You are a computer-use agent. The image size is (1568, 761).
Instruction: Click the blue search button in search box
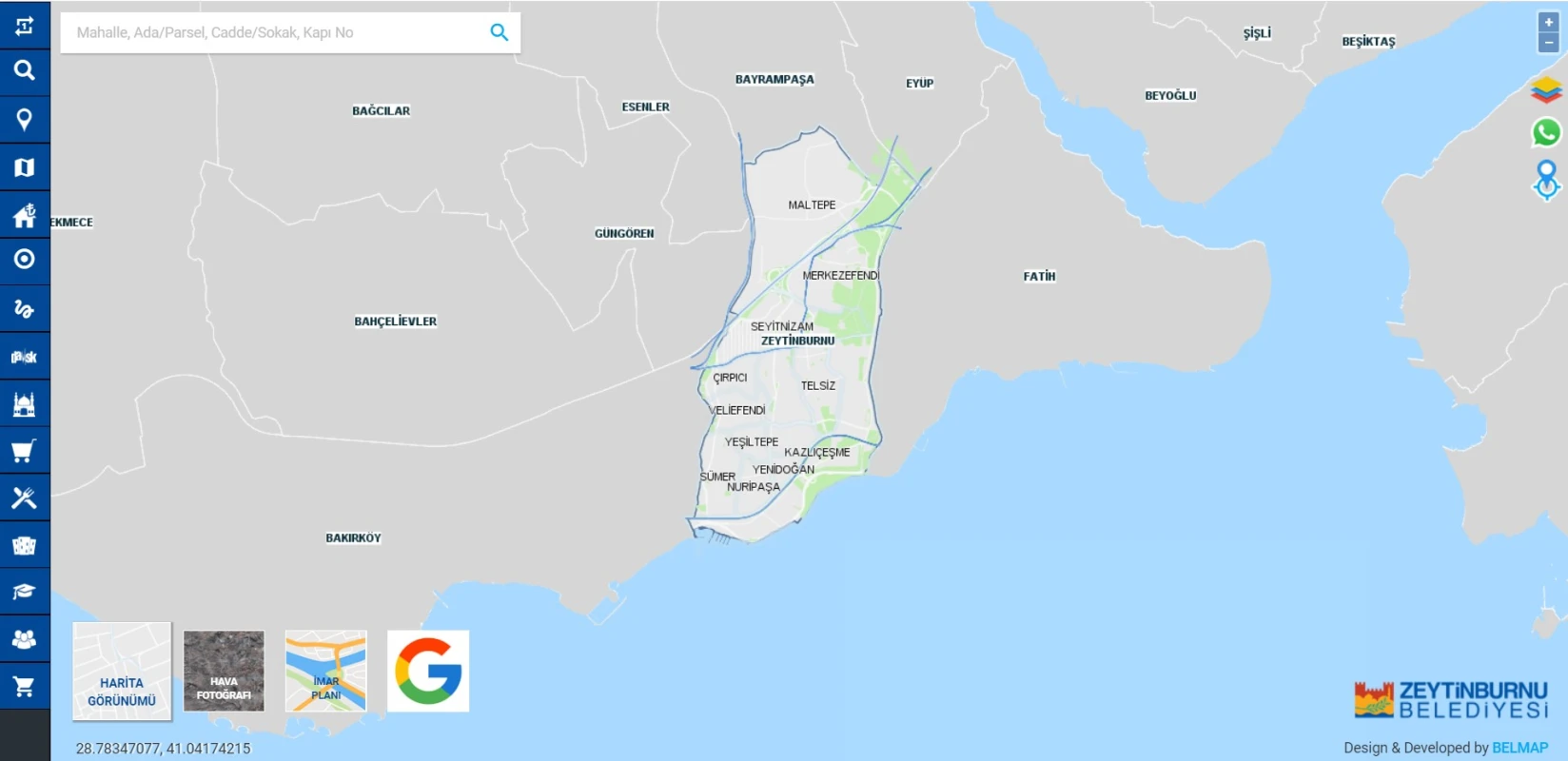pos(500,32)
